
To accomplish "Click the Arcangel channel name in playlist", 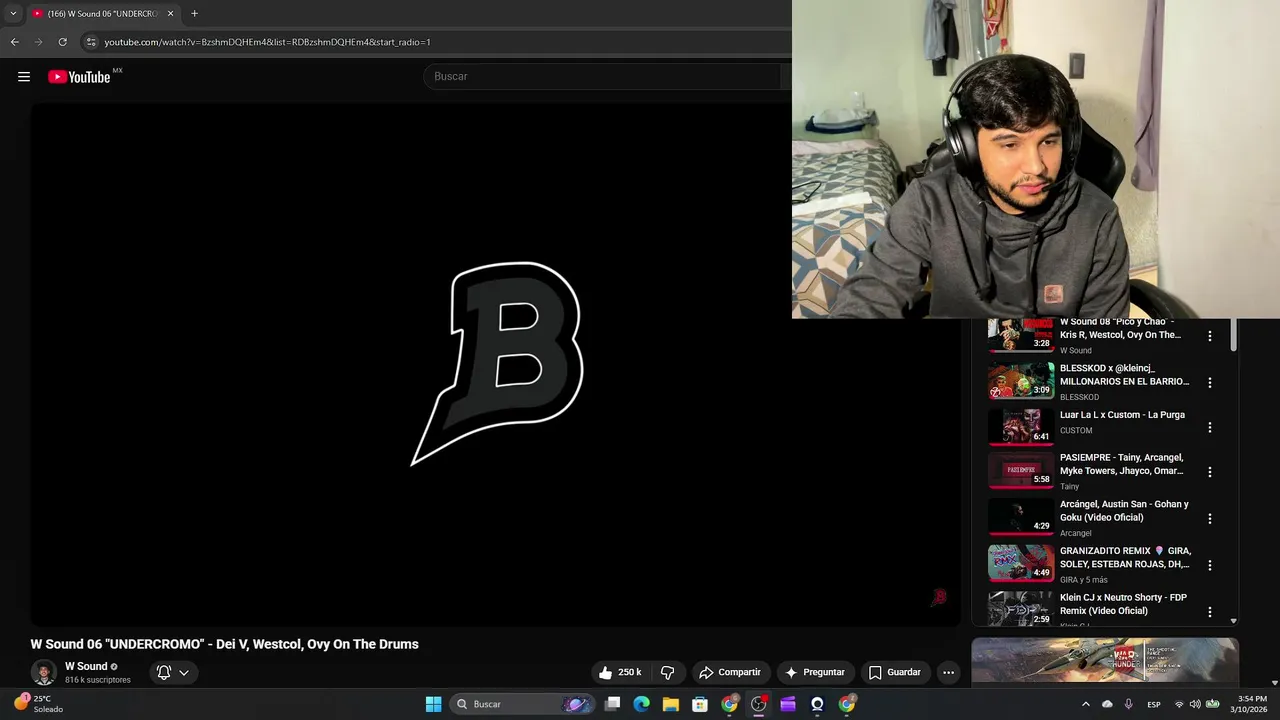I will 1075,534.
